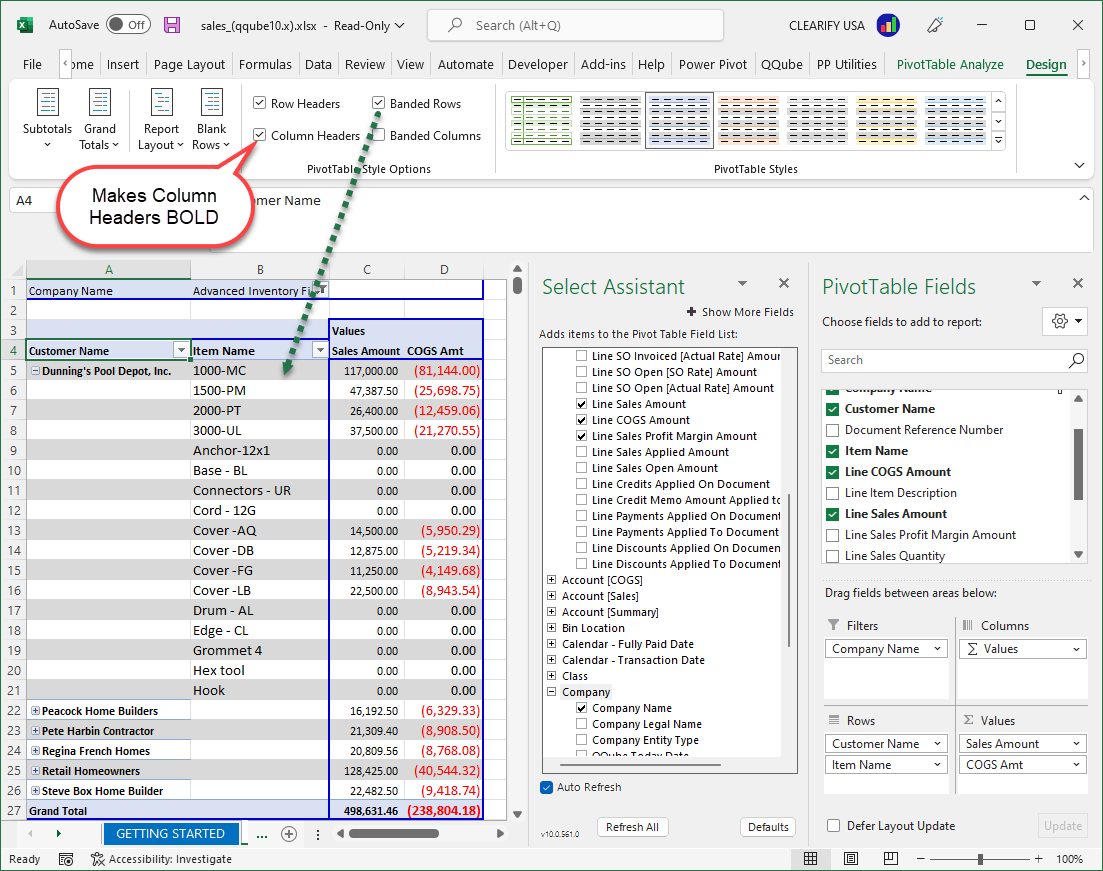Click the macro recording icon in status bar
This screenshot has height=871, width=1103.
click(x=66, y=859)
